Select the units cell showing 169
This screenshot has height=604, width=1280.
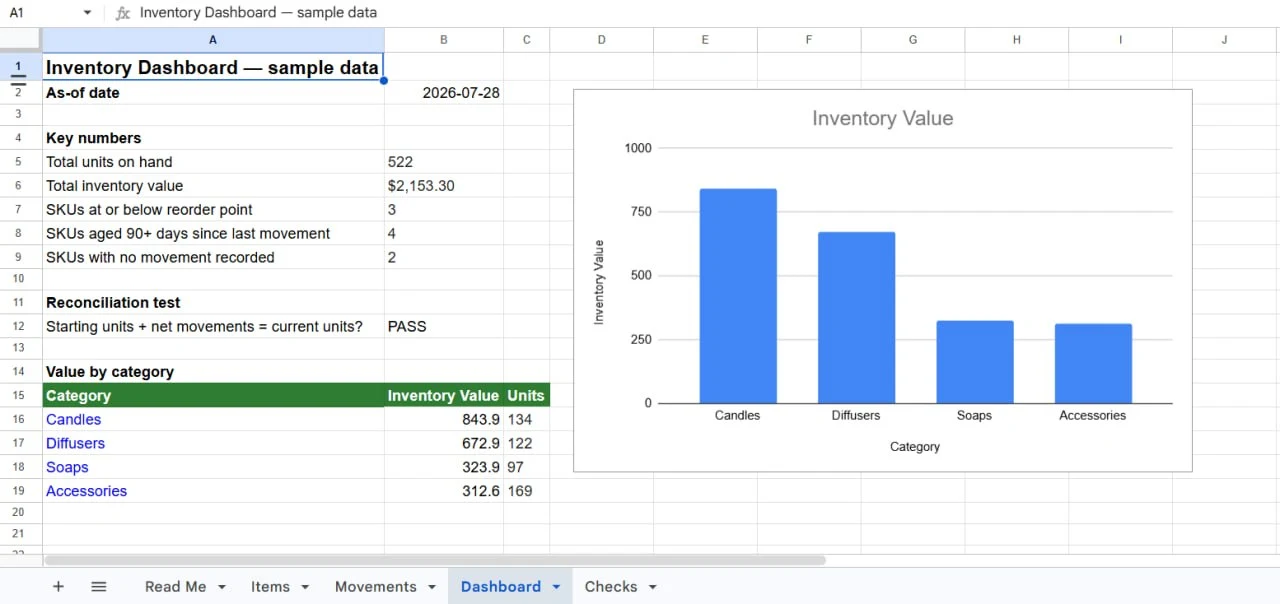tap(527, 492)
